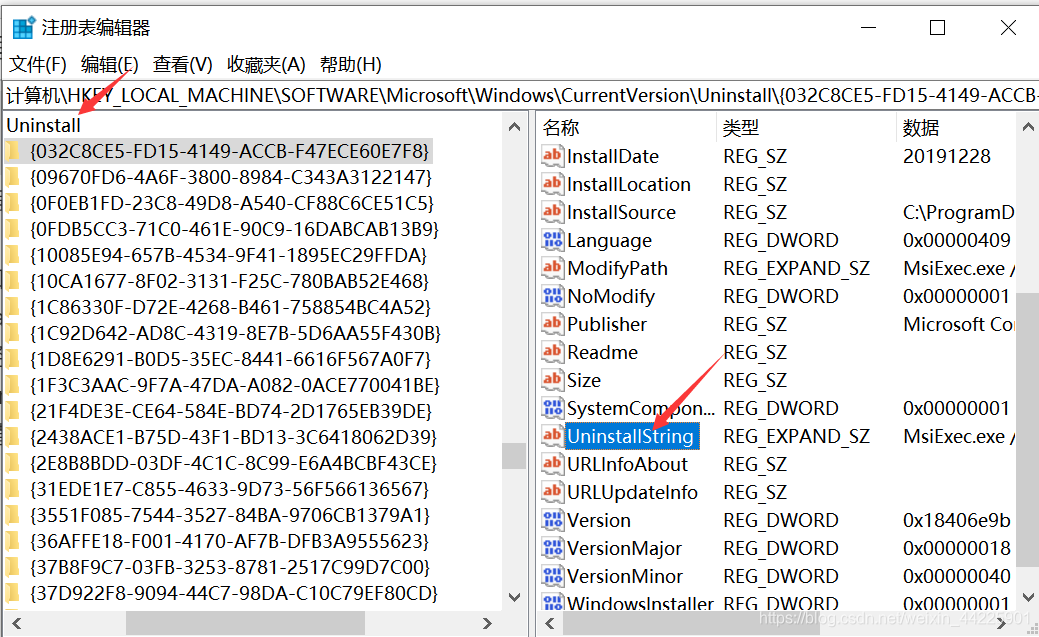Select key {10085E94-657B-4534-9F41-1895EC29FFDA}
Image resolution: width=1039 pixels, height=637 pixels.
point(229,255)
